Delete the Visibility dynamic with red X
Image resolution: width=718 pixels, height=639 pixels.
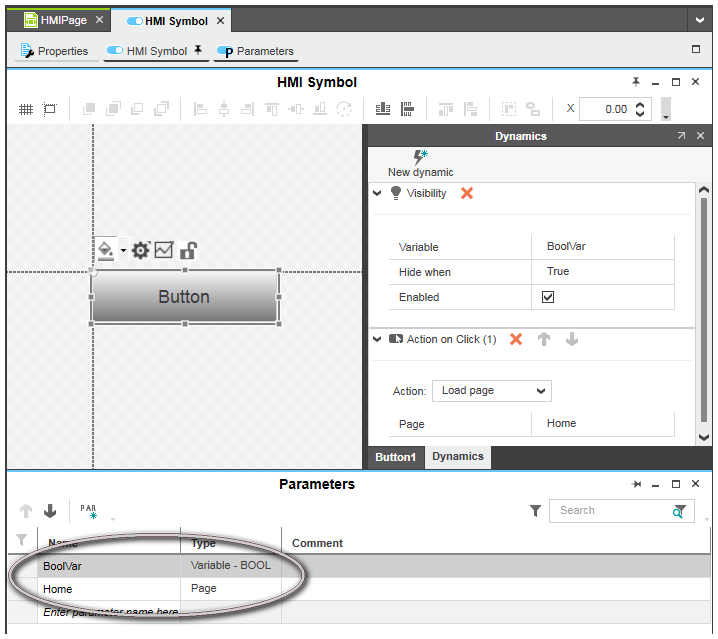point(467,193)
